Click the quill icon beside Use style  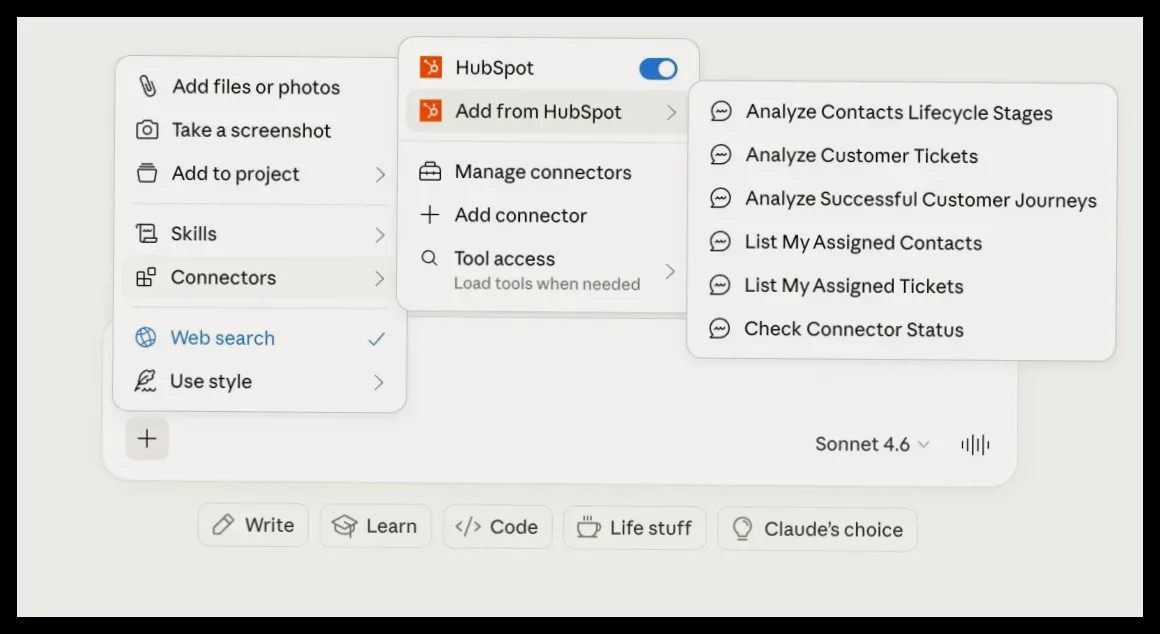(x=145, y=381)
